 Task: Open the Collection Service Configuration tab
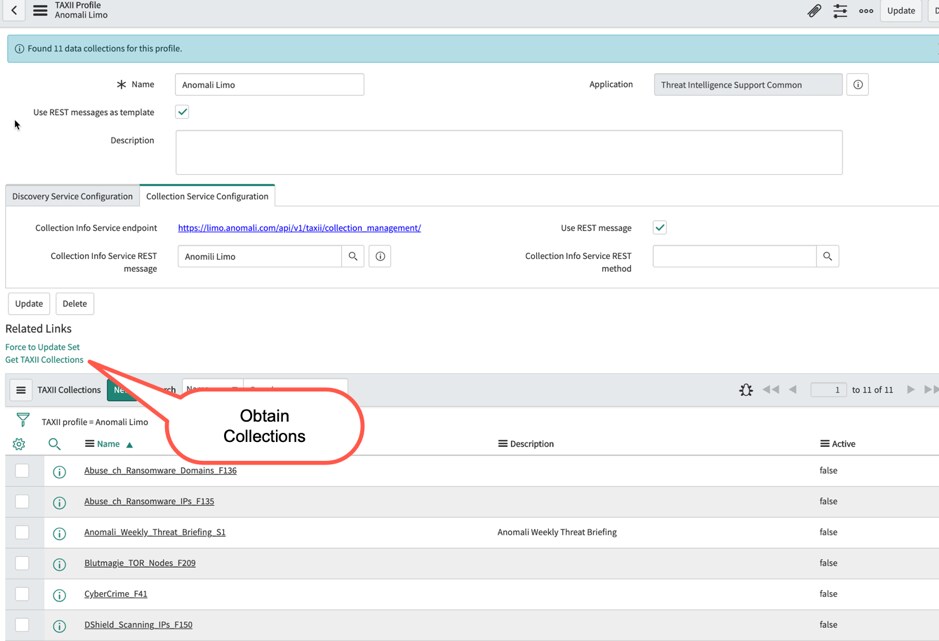click(207, 196)
